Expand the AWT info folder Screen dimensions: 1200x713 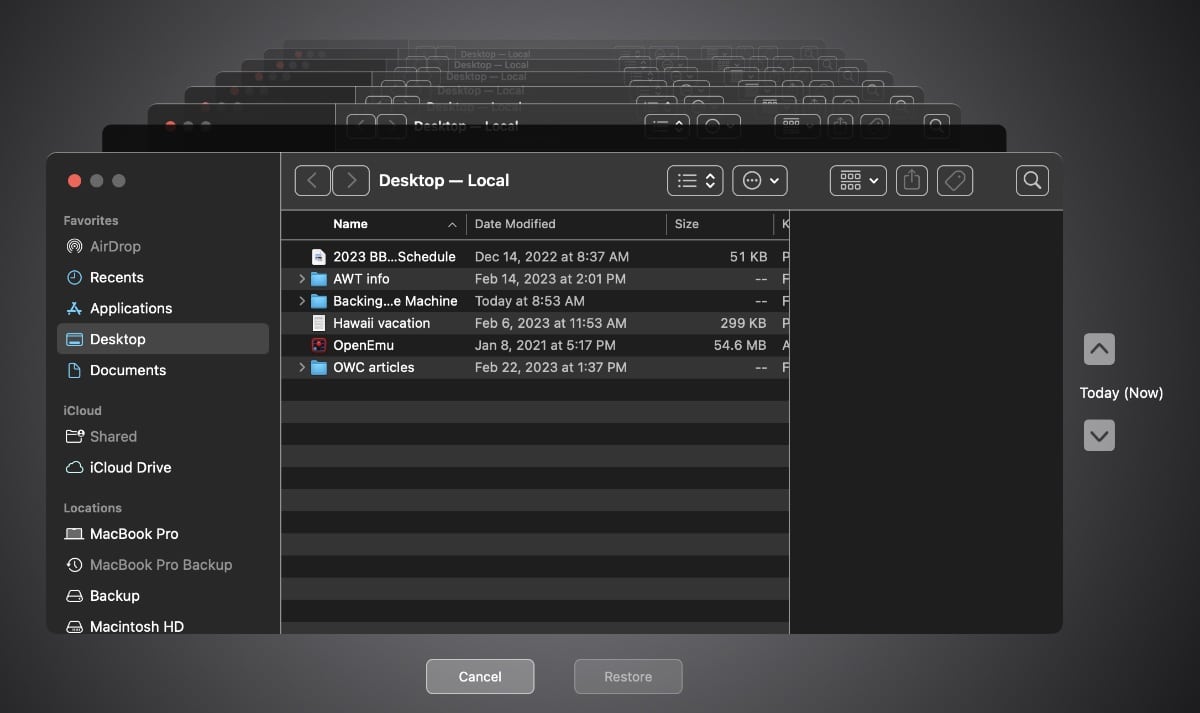point(302,279)
